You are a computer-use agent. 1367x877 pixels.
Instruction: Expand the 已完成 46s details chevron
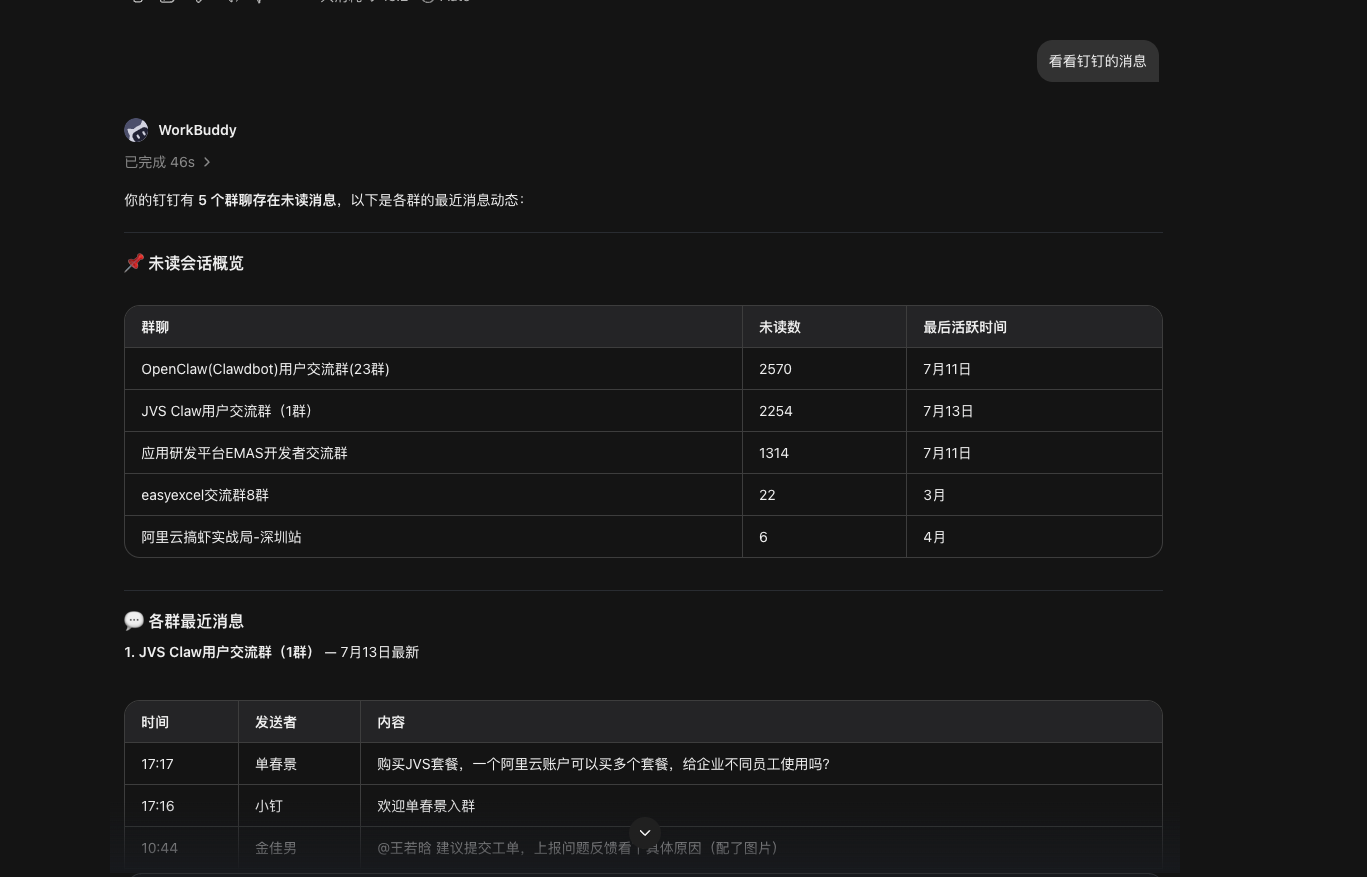point(207,162)
